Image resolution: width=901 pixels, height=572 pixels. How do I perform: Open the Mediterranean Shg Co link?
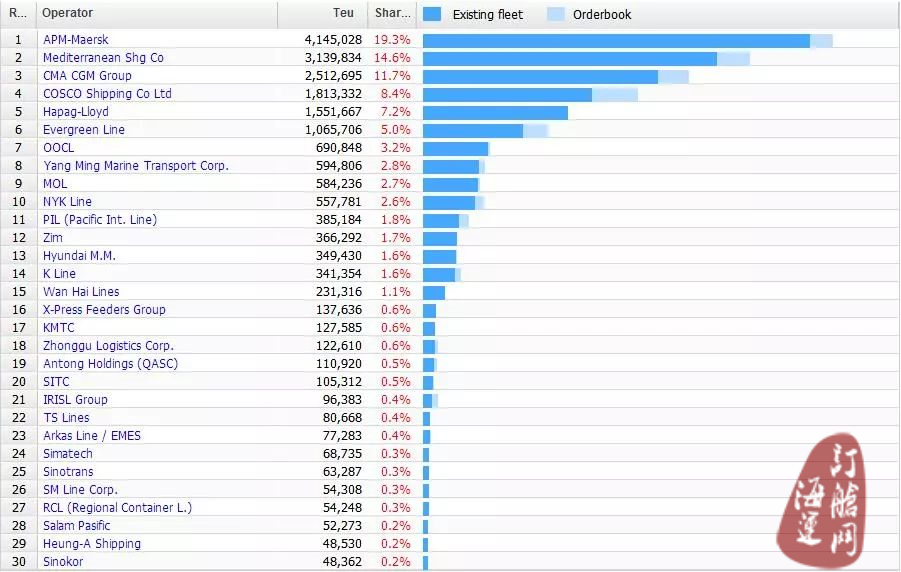click(x=103, y=57)
